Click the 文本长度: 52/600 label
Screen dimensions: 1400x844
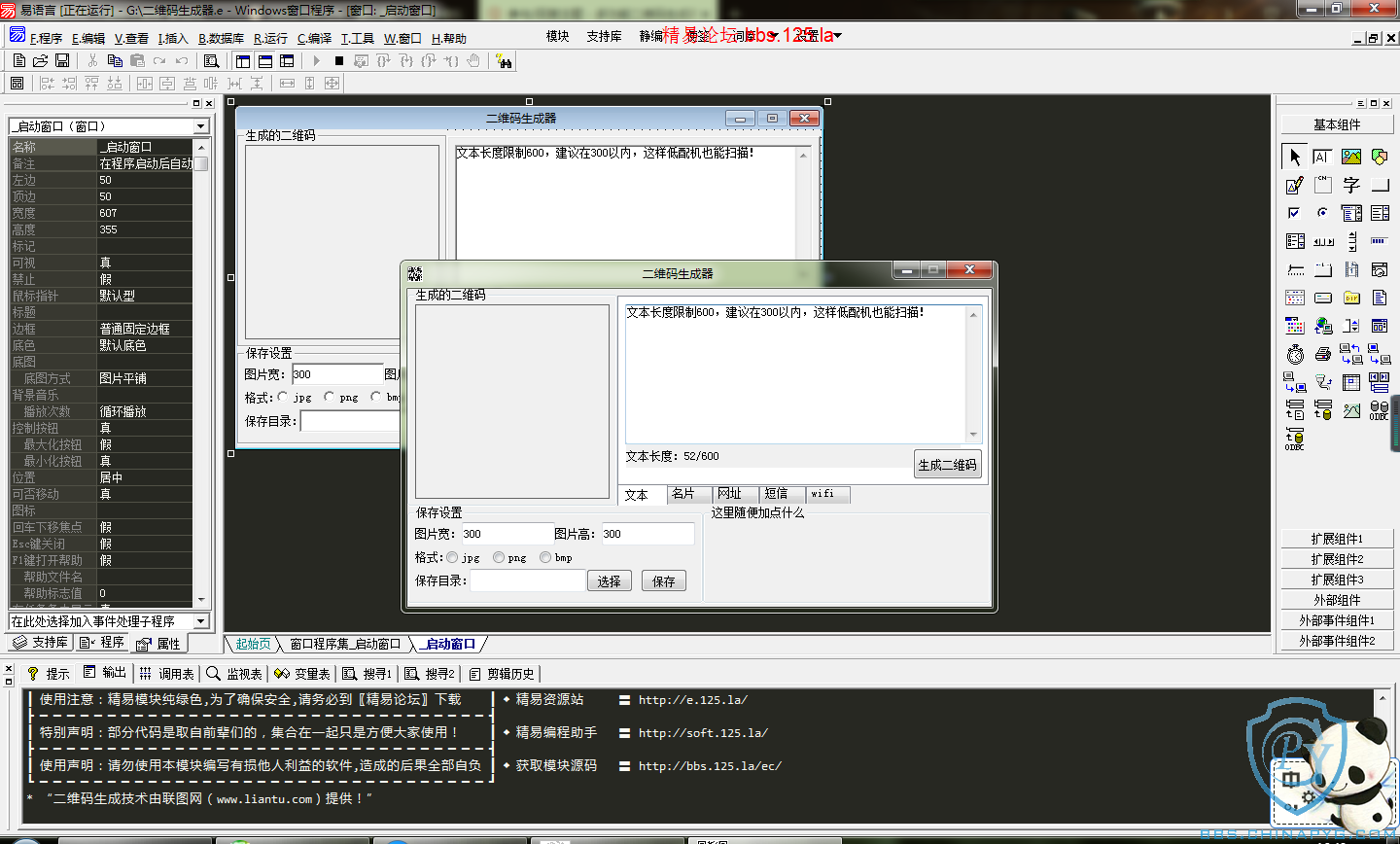pyautogui.click(x=673, y=456)
